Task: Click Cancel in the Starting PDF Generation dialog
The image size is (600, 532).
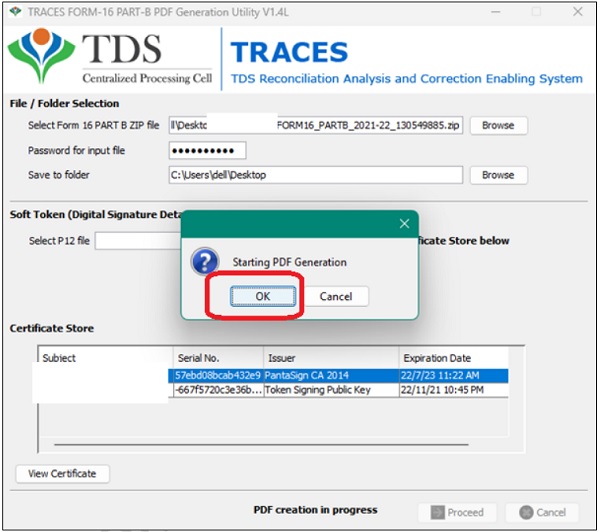Action: (x=336, y=297)
